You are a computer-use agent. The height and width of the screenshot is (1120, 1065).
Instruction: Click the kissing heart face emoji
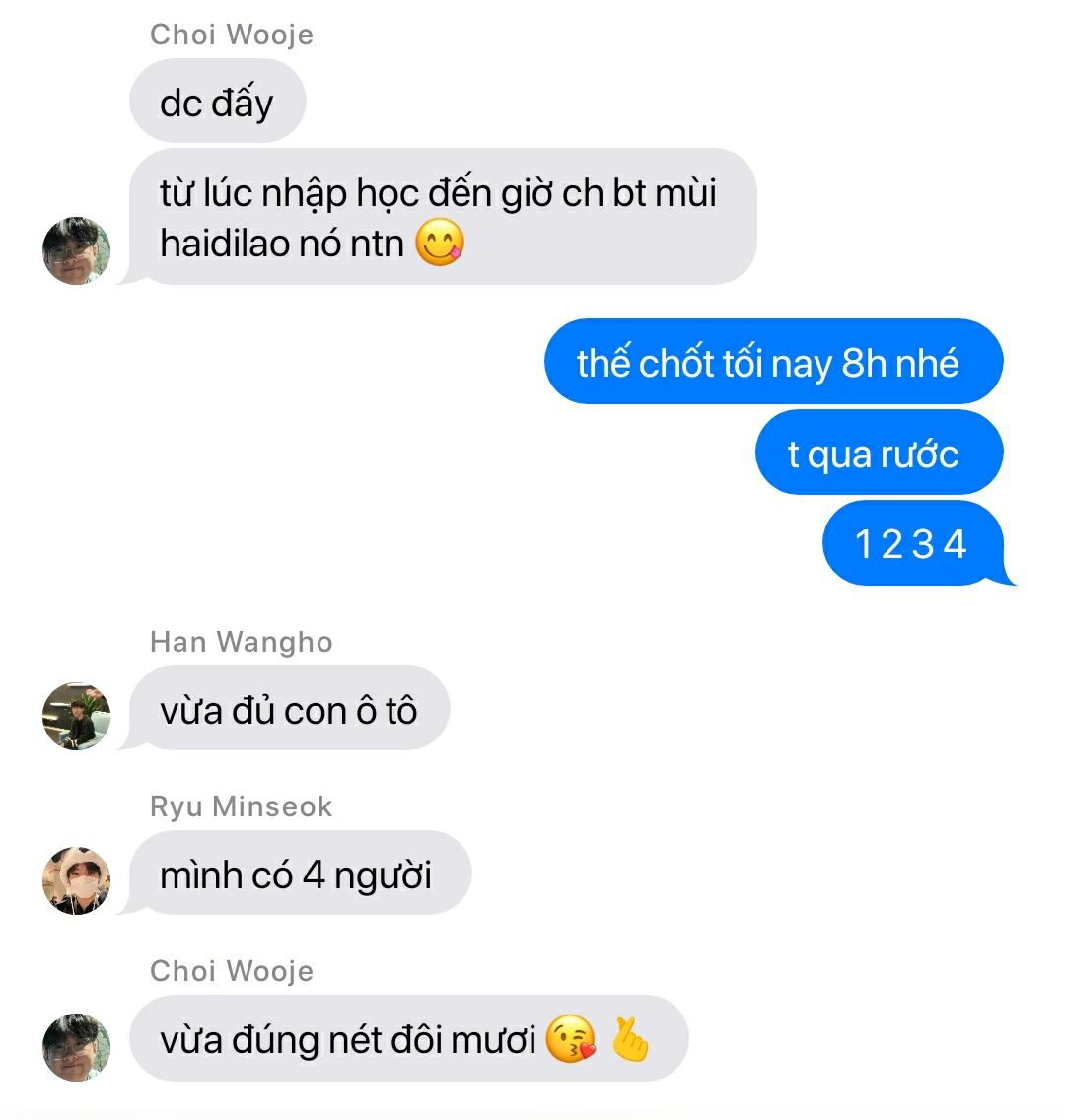571,1038
